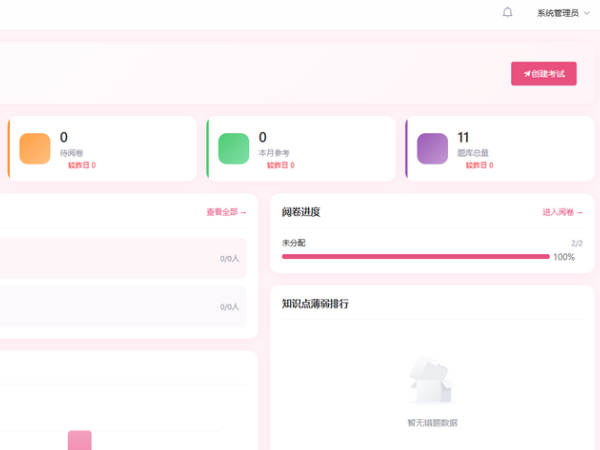This screenshot has width=600, height=450.
Task: Click 较昨日 0 under 本月参考
Action: pos(281,165)
